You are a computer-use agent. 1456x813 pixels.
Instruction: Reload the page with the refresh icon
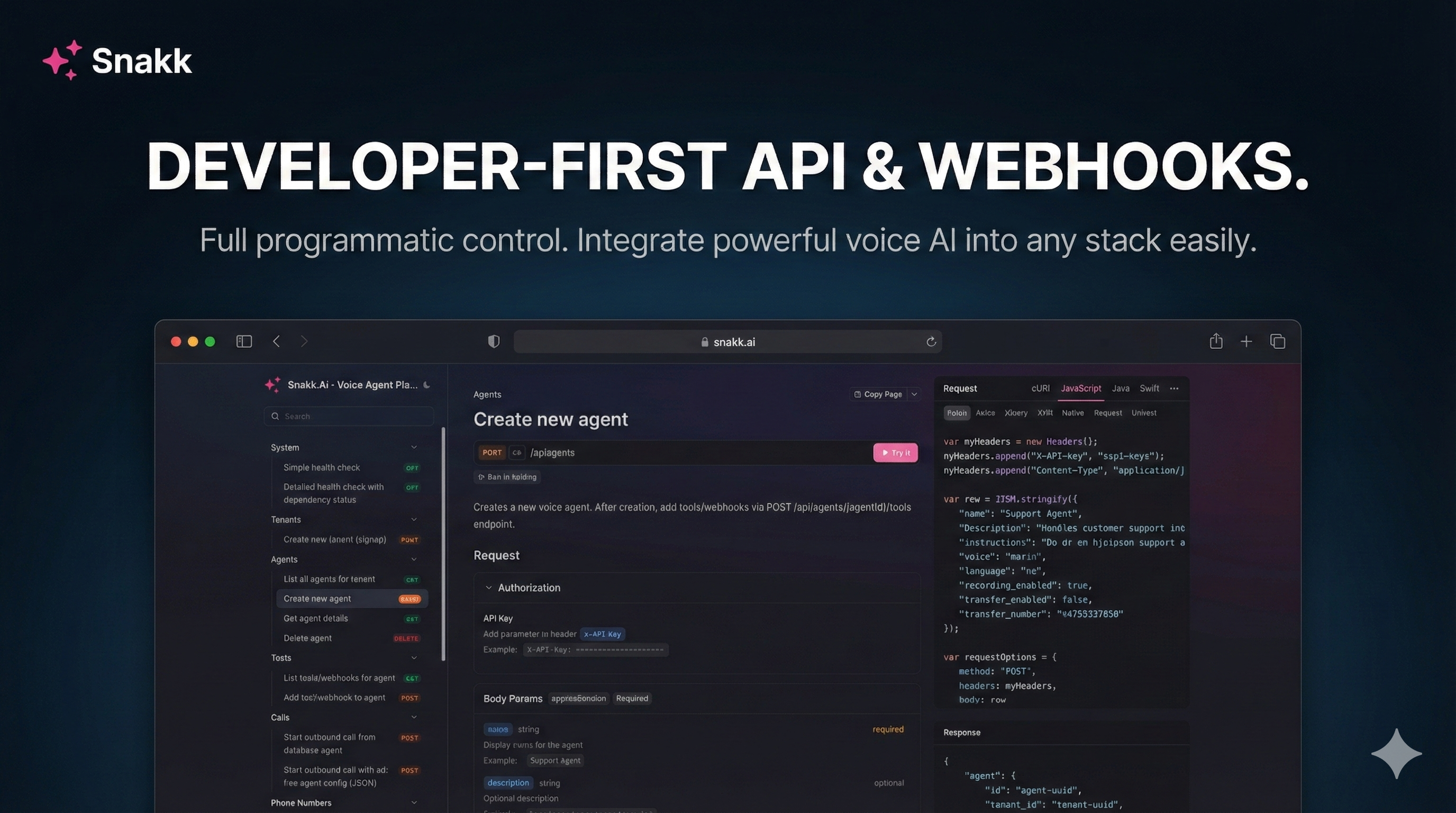[x=931, y=341]
